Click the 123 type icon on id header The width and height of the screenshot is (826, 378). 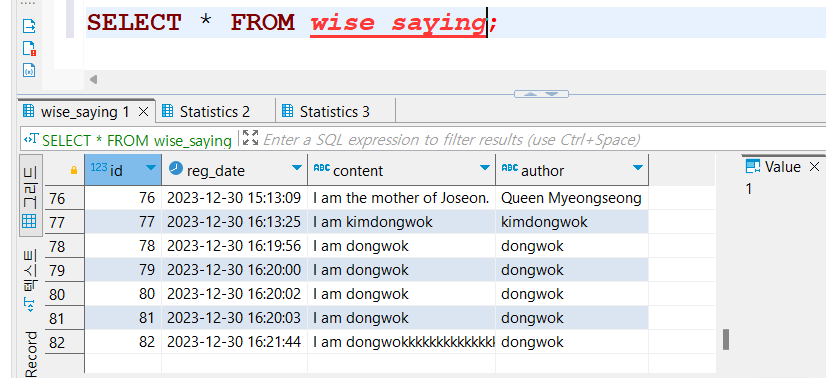click(x=99, y=167)
